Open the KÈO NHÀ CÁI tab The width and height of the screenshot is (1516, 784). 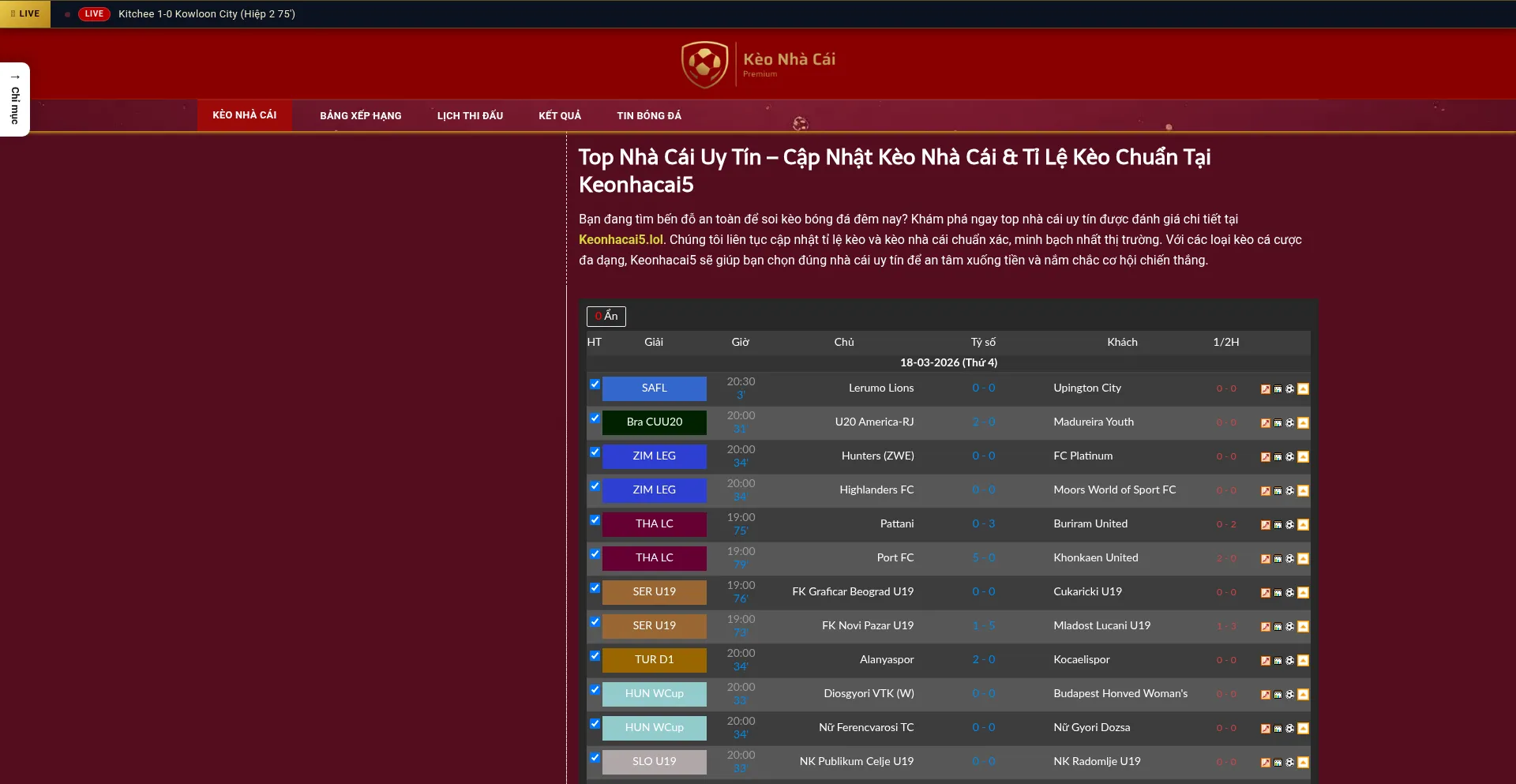[244, 115]
